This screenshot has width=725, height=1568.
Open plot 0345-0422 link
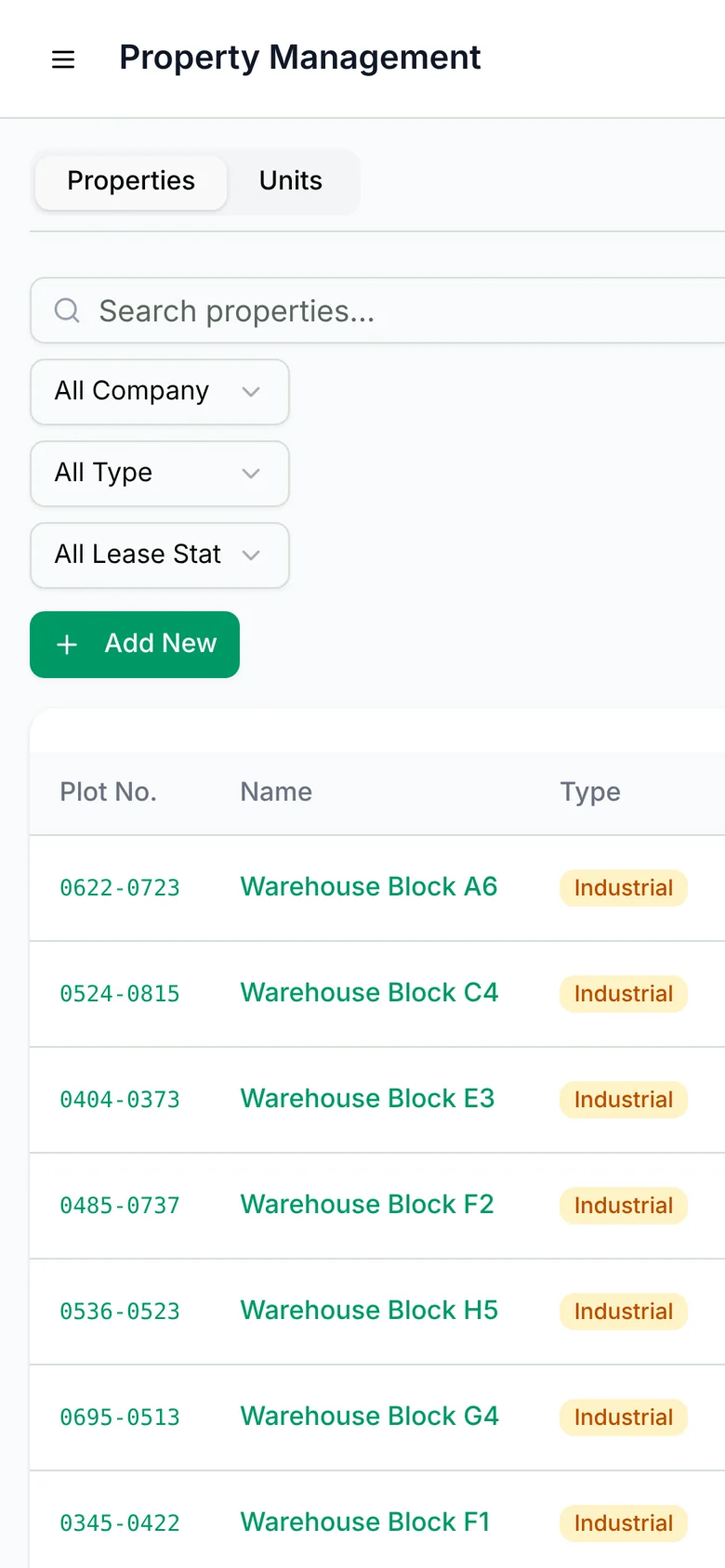click(x=120, y=1523)
